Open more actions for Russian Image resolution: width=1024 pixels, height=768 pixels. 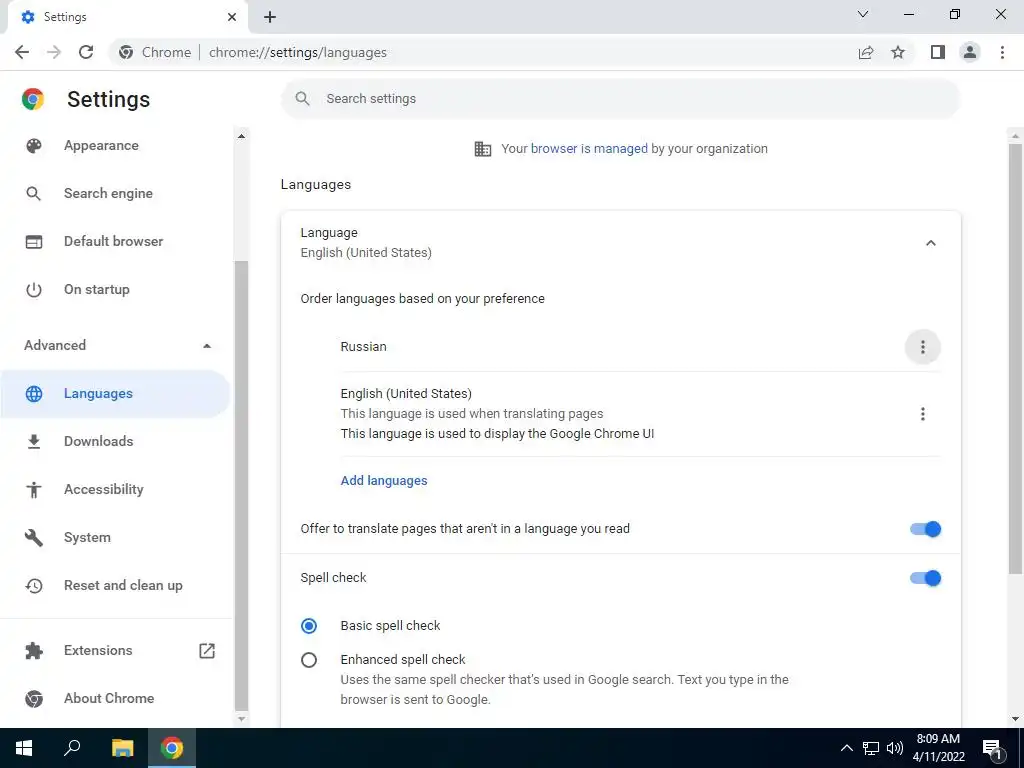[x=923, y=347]
